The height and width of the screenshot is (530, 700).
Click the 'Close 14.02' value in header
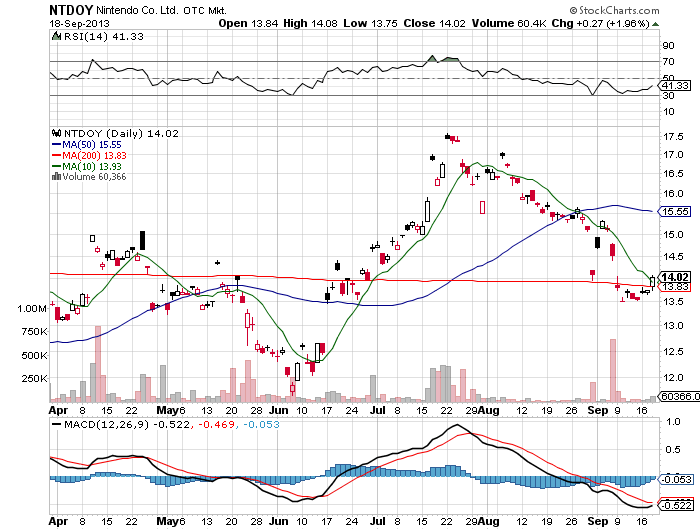(434, 23)
